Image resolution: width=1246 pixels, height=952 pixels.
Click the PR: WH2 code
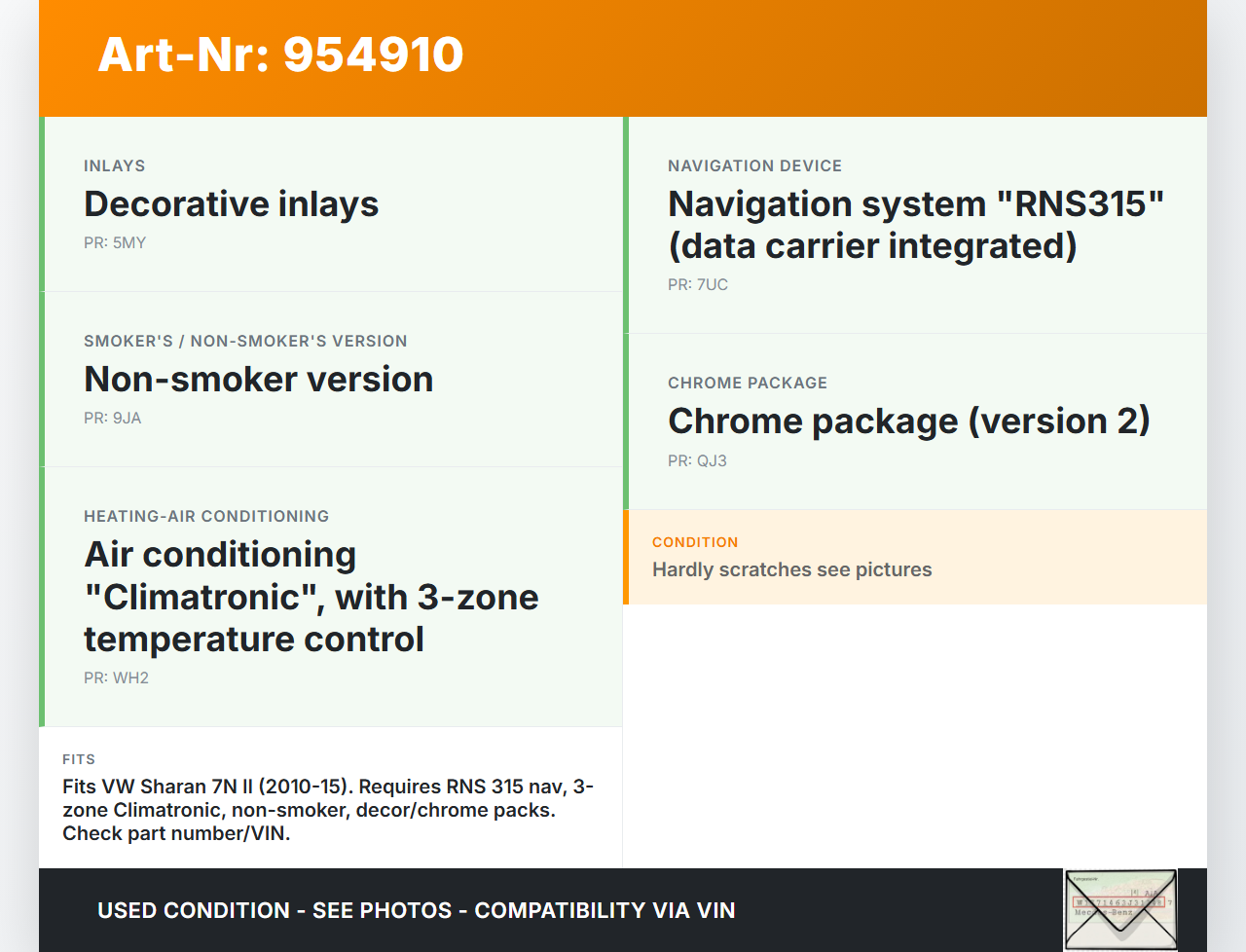(x=116, y=678)
